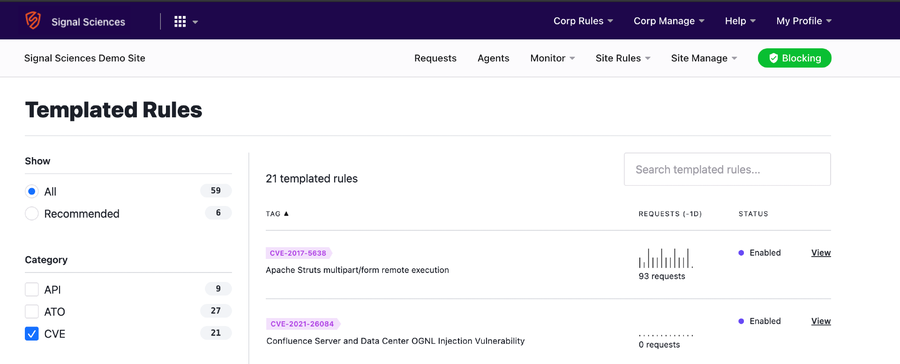Viewport: 900px width, 364px height.
Task: Check the API category checkbox
Action: (x=32, y=289)
